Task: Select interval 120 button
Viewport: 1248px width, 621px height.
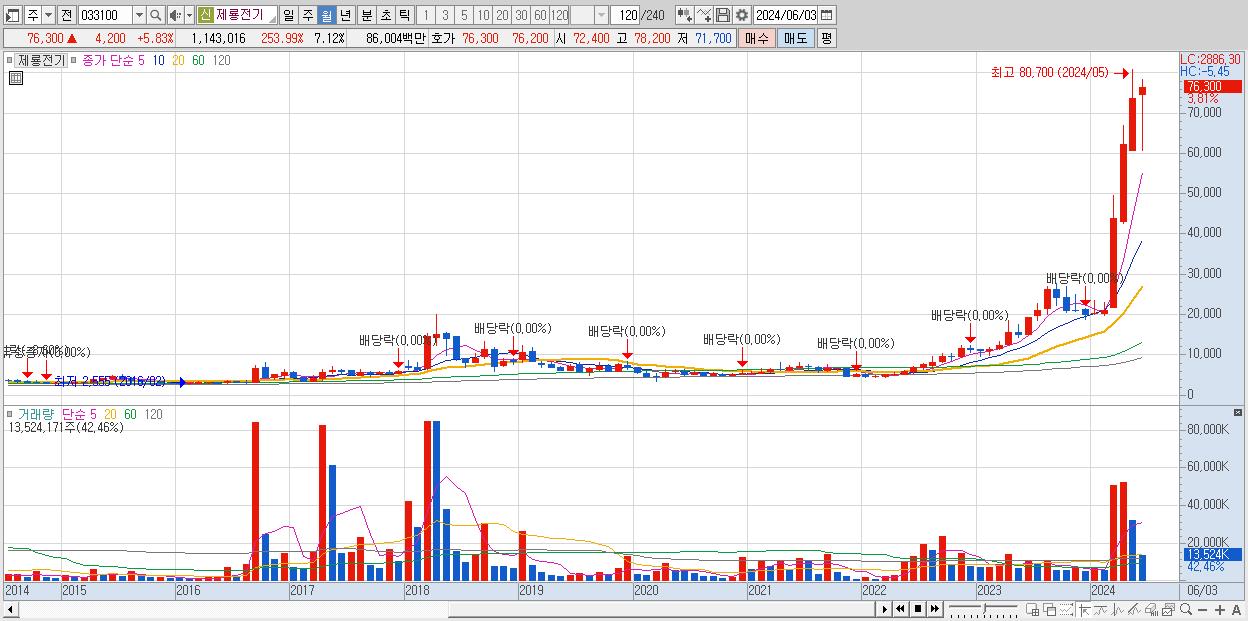Action: [559, 15]
